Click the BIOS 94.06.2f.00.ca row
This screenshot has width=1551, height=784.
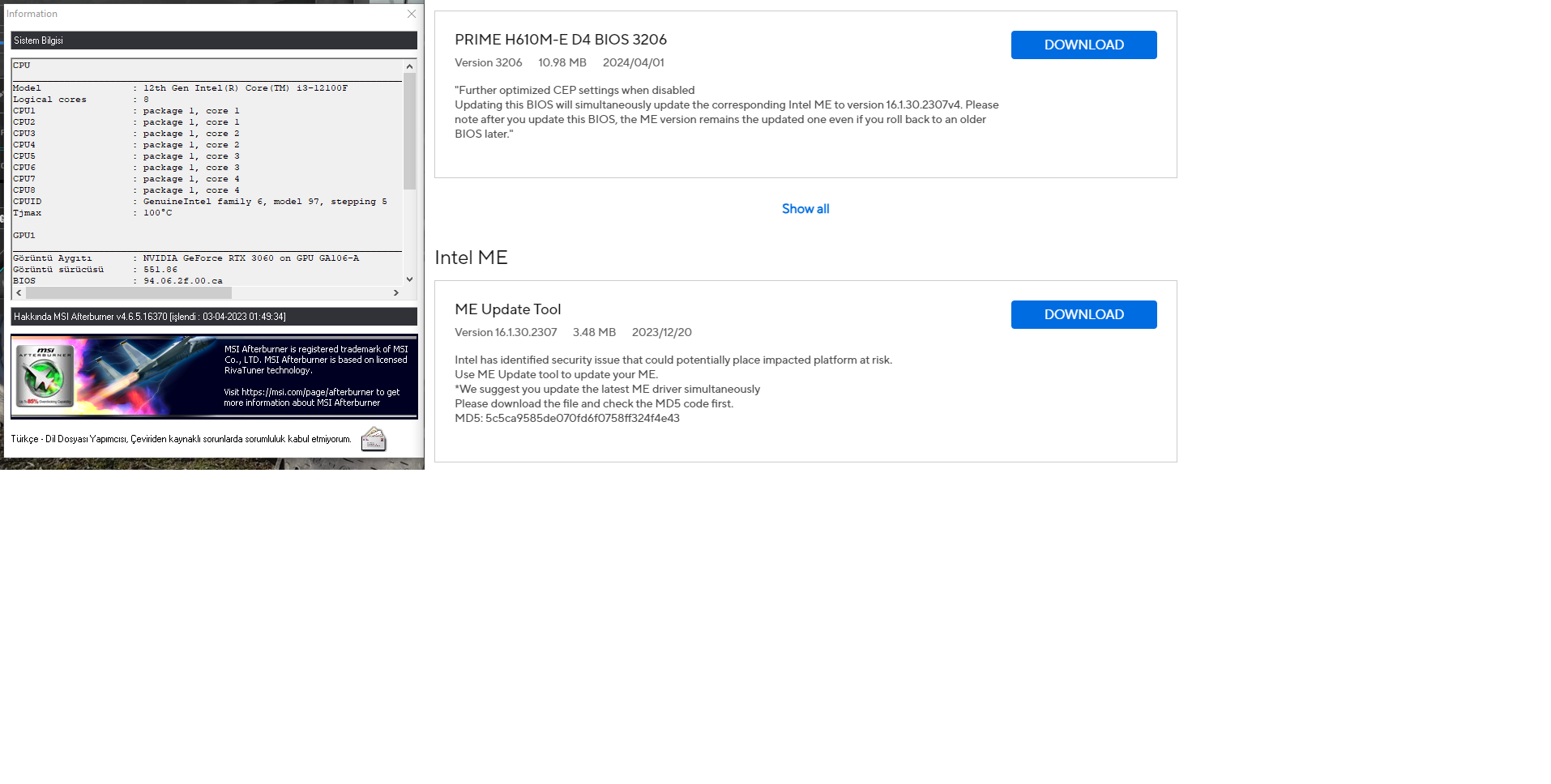point(118,281)
